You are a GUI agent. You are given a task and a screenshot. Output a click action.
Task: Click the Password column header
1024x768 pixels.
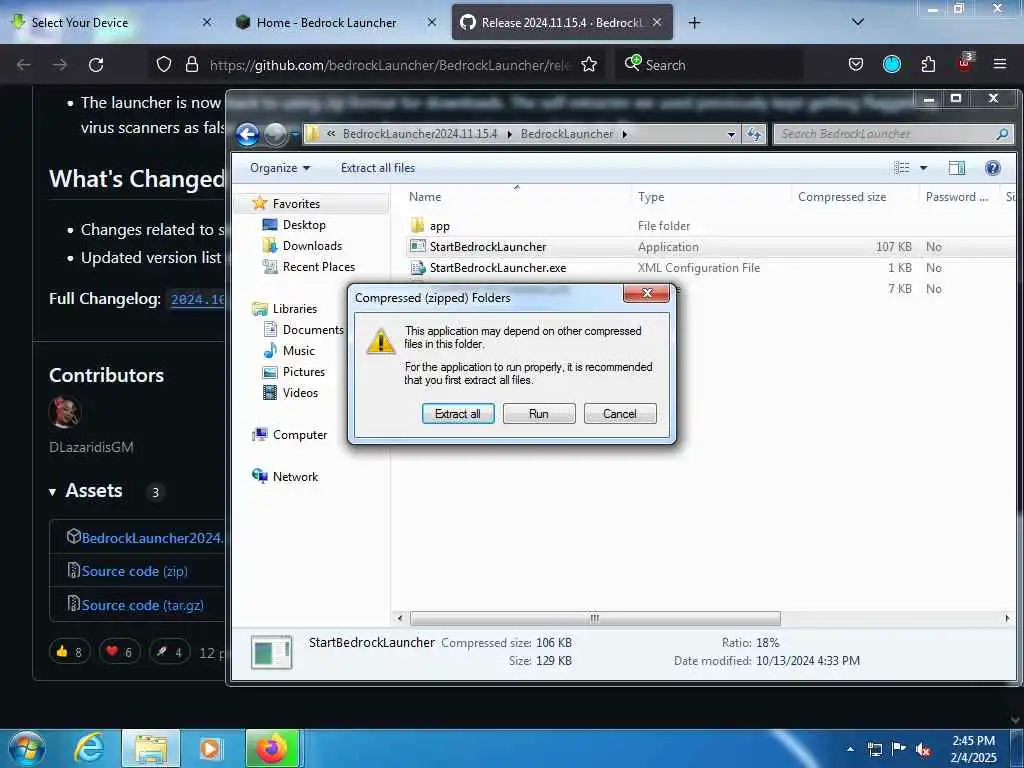pyautogui.click(x=957, y=197)
